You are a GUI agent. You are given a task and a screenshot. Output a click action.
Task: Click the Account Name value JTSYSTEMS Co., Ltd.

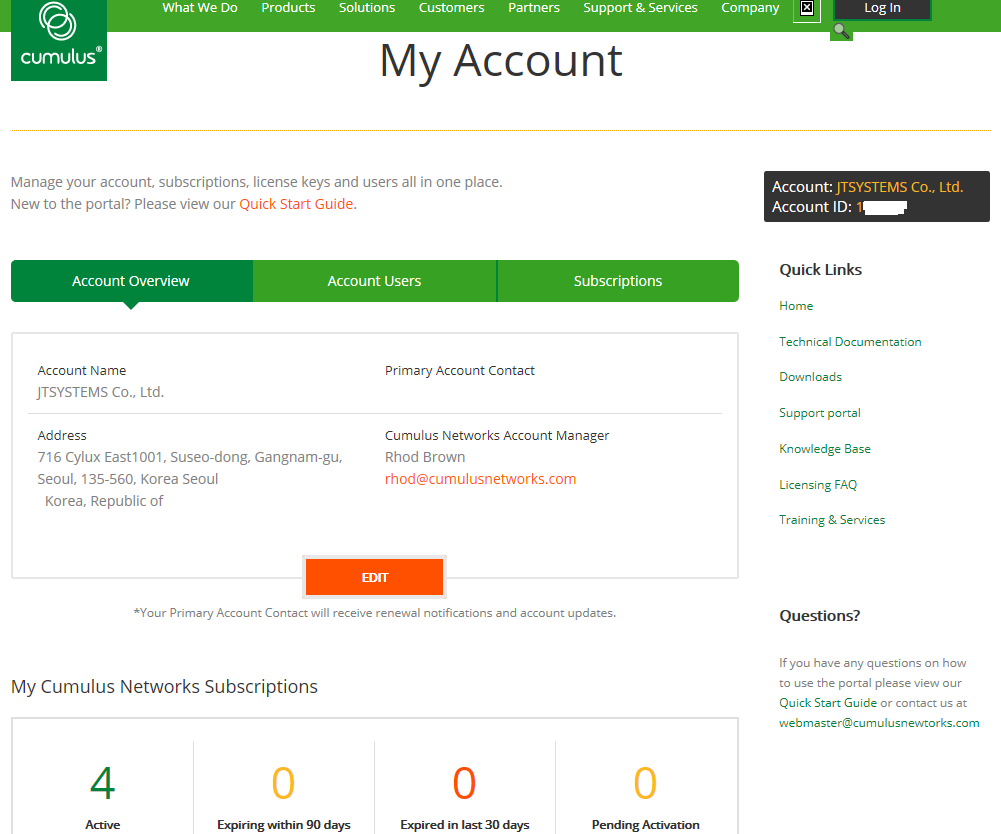(x=101, y=392)
